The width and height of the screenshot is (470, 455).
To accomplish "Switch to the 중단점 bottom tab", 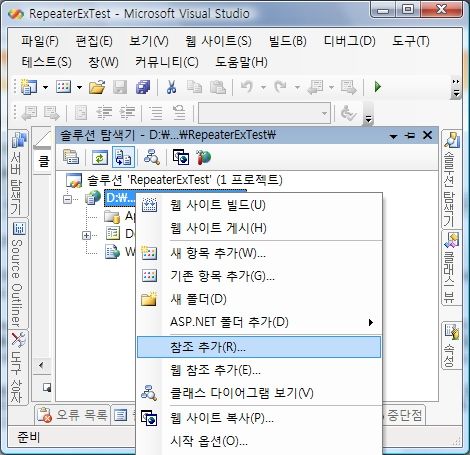I will pos(403,415).
